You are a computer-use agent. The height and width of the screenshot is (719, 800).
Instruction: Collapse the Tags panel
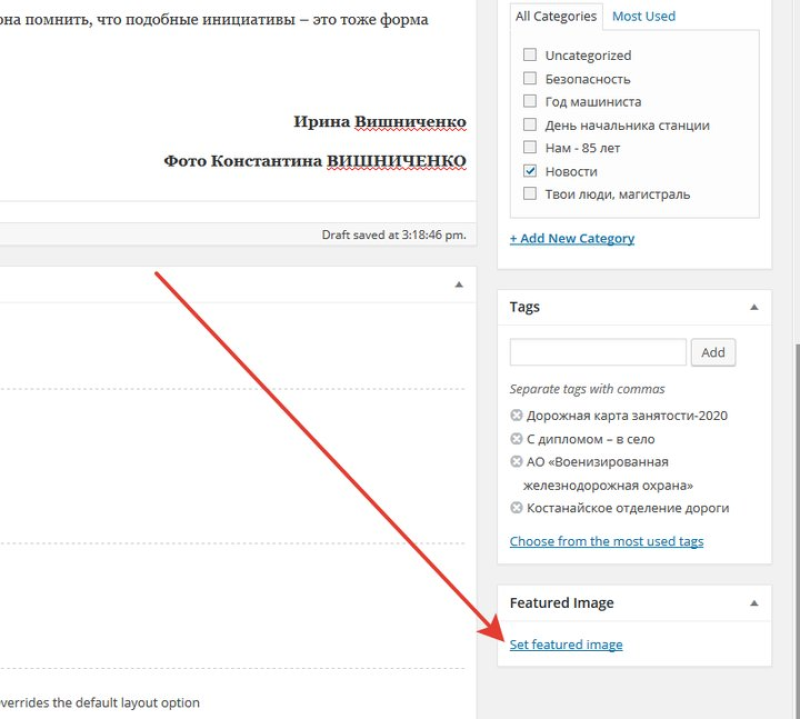[754, 307]
